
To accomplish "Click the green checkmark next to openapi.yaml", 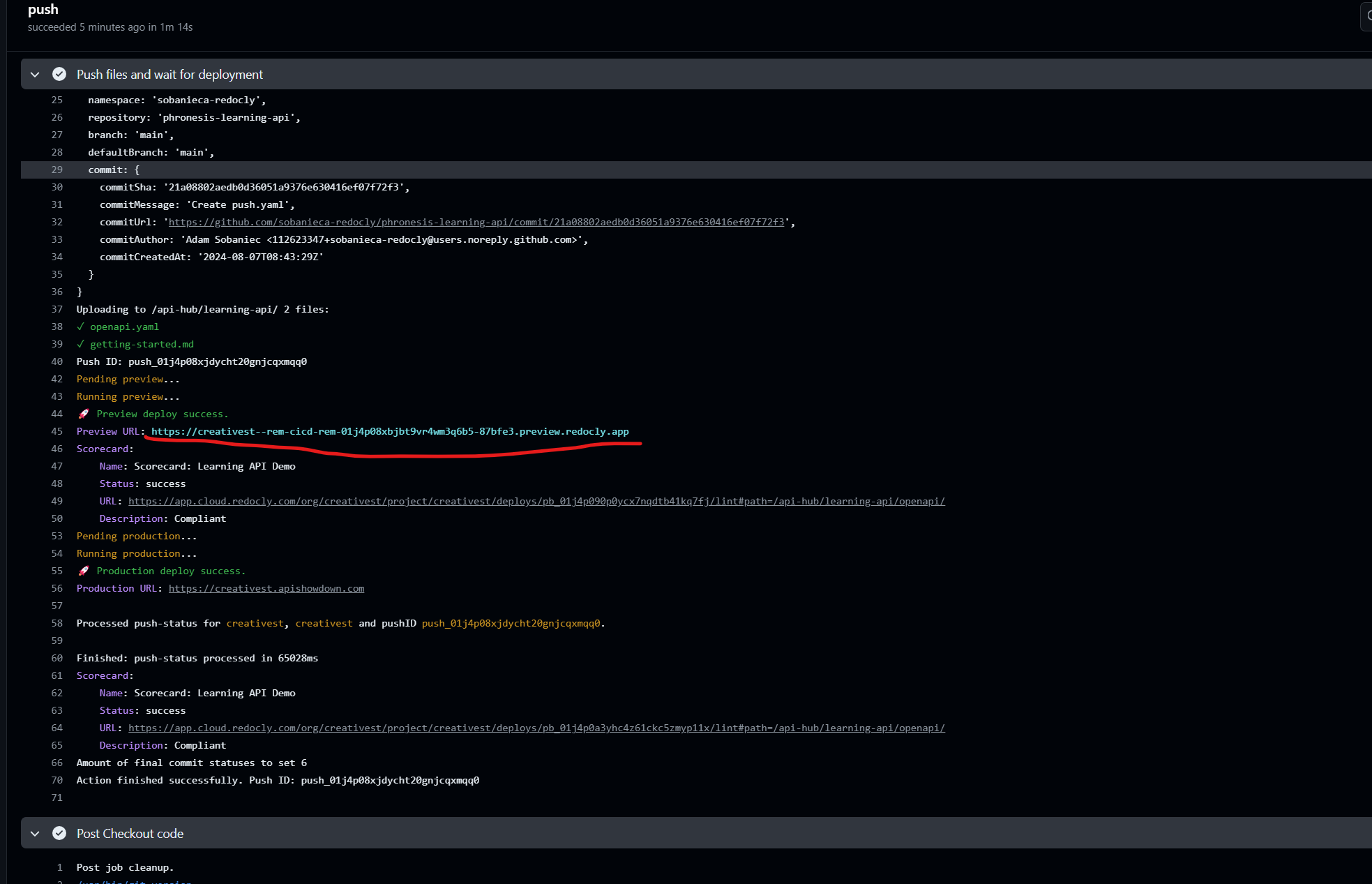I will click(x=80, y=327).
